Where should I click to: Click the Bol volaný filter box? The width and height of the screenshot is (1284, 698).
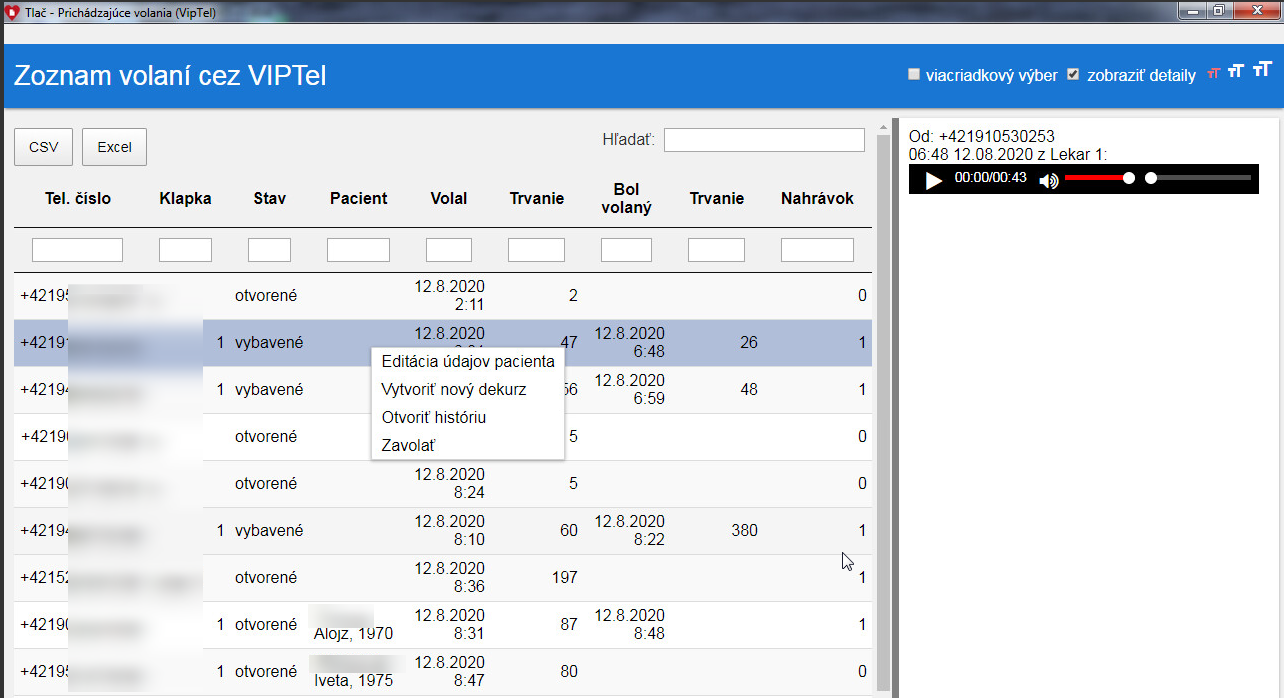pos(626,250)
